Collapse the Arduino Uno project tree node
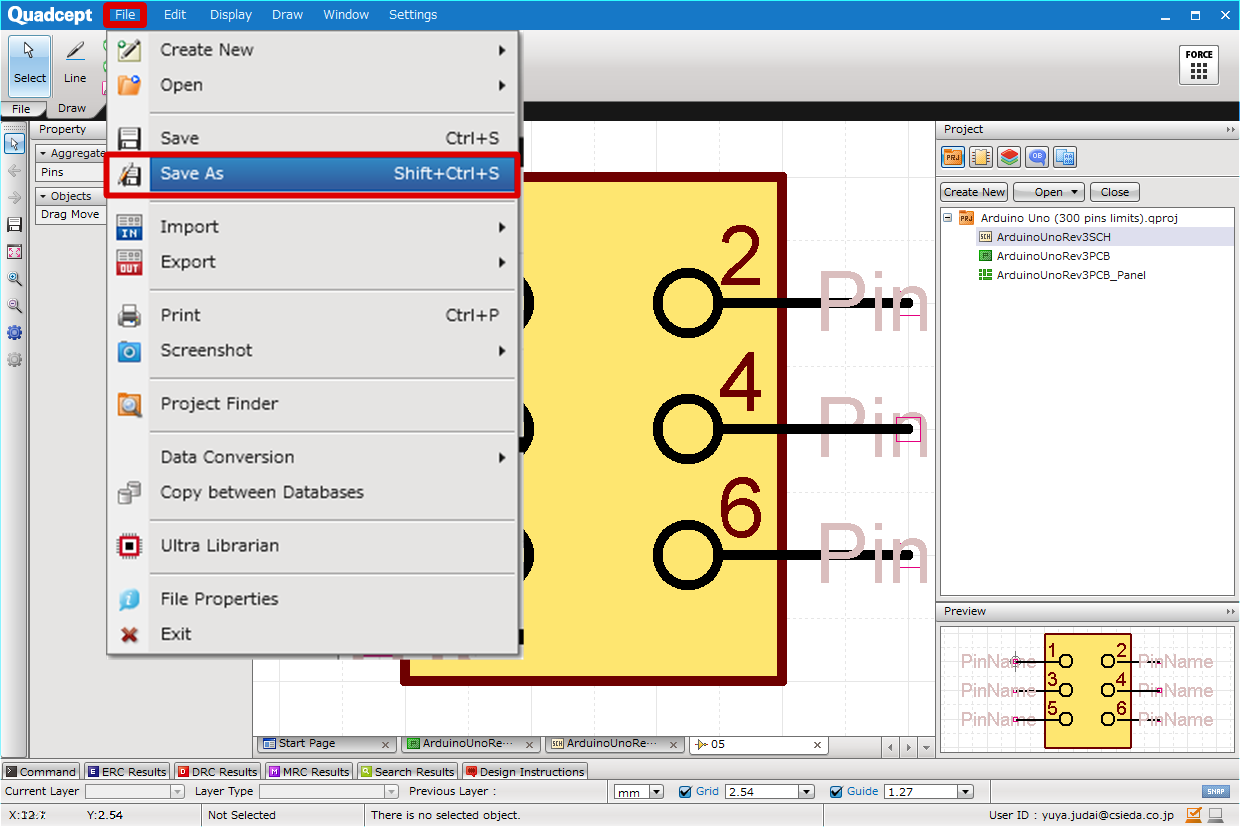Viewport: 1240px width, 827px height. (x=947, y=217)
